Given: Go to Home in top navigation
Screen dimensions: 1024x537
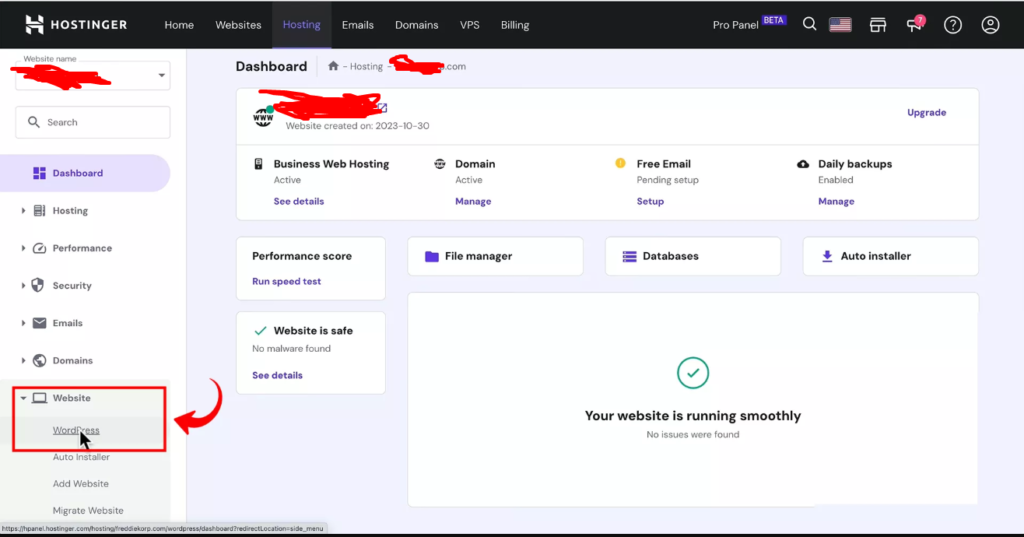Looking at the screenshot, I should [179, 25].
